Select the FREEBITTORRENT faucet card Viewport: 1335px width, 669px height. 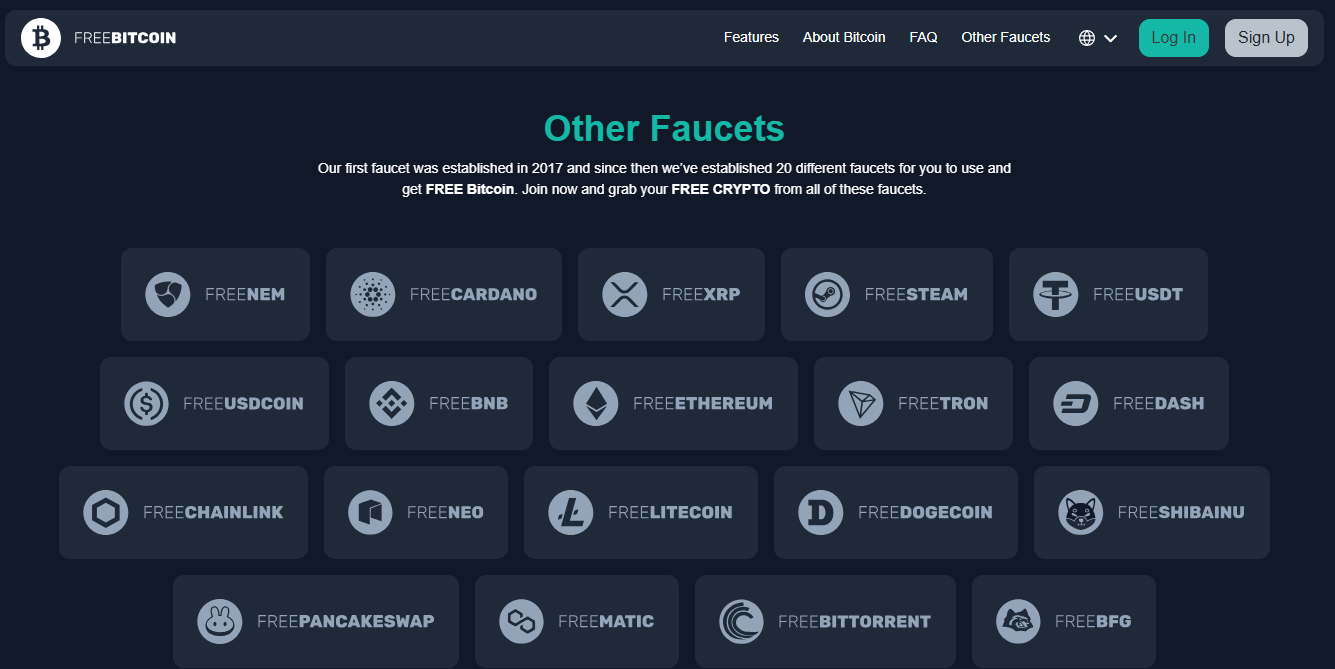[x=825, y=622]
